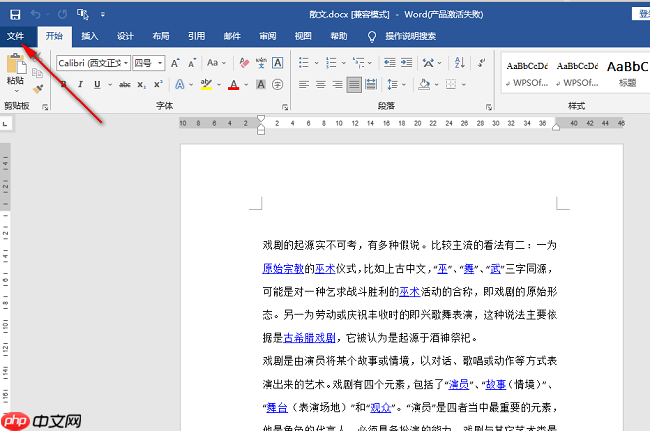Click the 操作说明搜索 search box
This screenshot has height=431, width=650.
click(x=410, y=36)
